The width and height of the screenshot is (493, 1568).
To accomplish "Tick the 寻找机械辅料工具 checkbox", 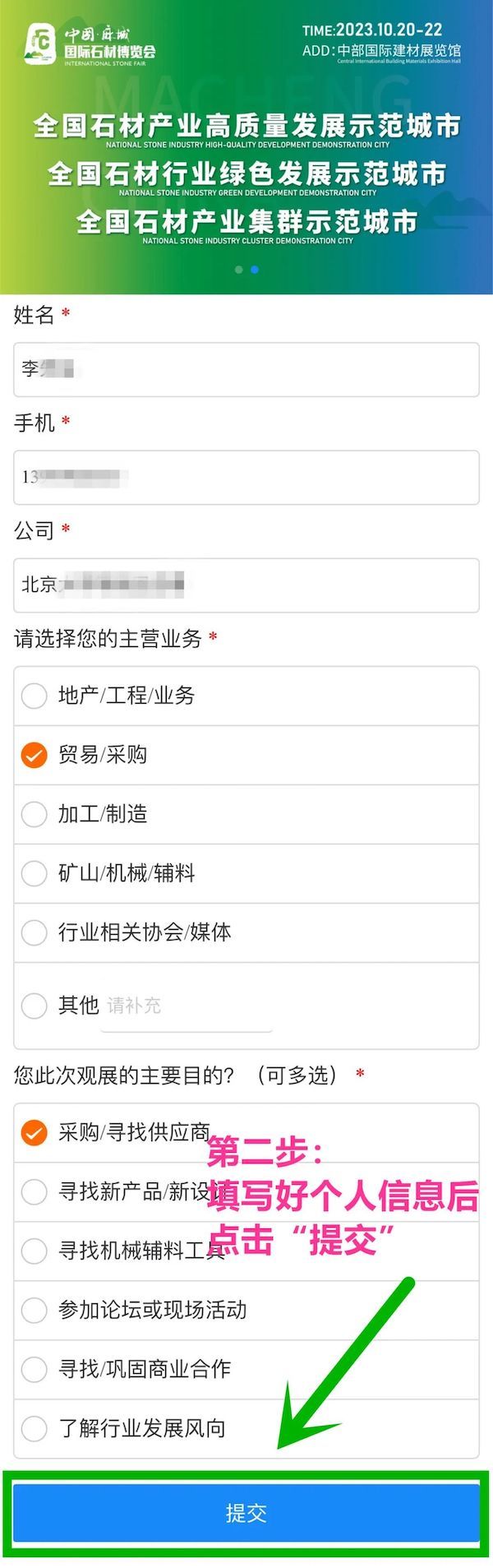I will pos(34,1251).
